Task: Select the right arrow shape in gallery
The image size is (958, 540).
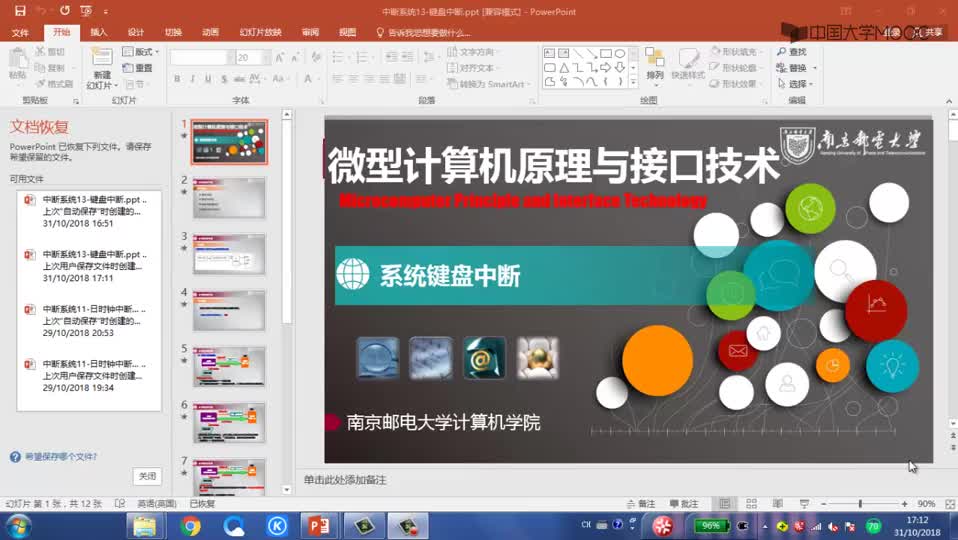Action: 605,67
